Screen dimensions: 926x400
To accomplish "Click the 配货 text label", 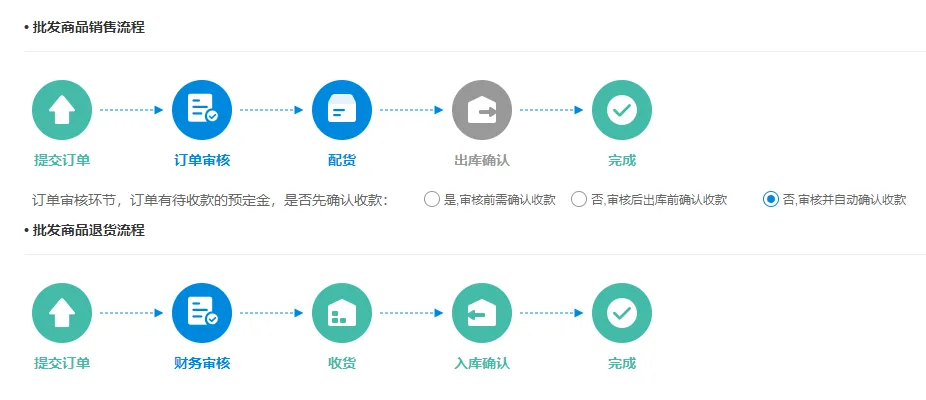I will click(342, 160).
